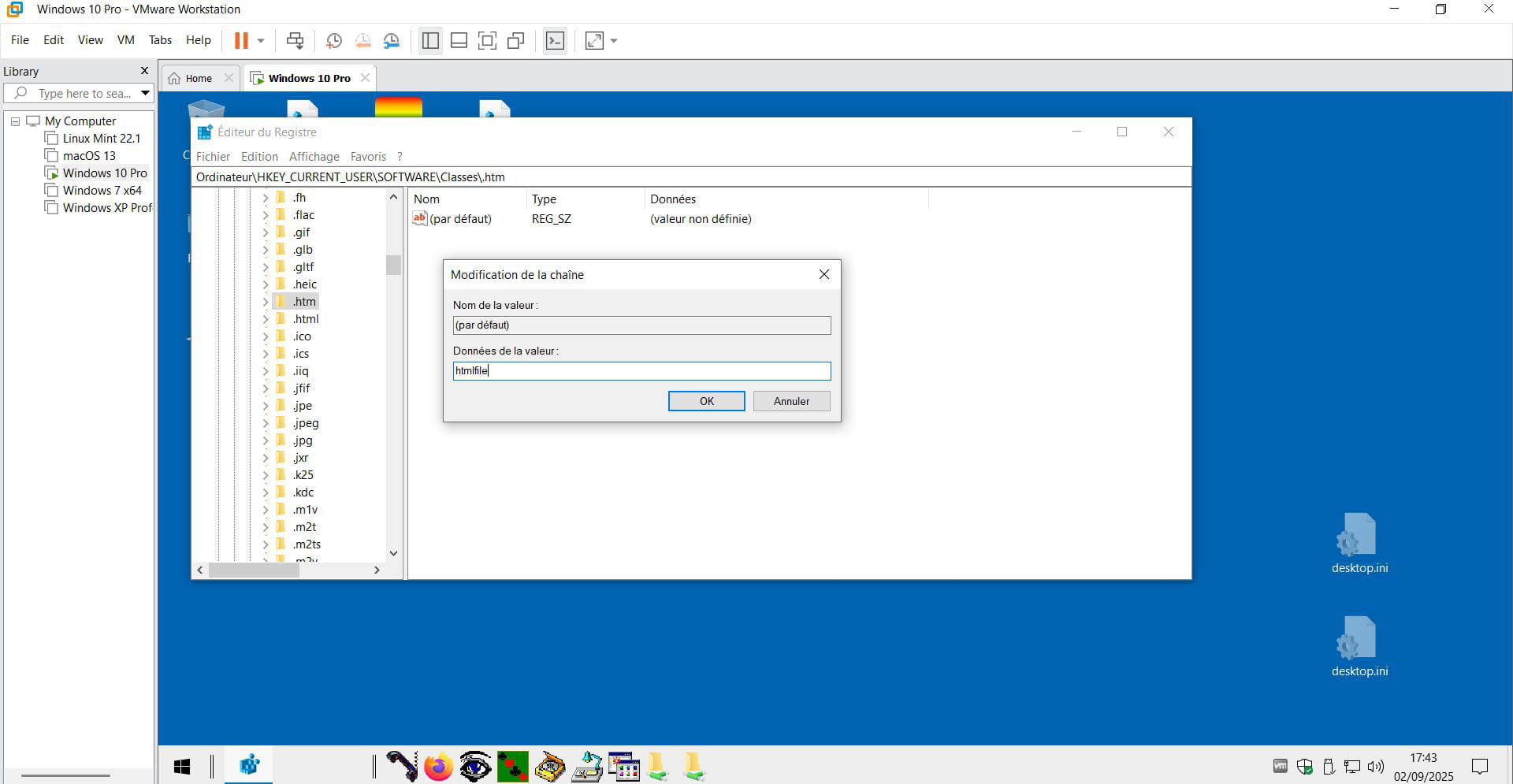
Task: Select Linux Mint 22.1 in library
Action: 101,139
